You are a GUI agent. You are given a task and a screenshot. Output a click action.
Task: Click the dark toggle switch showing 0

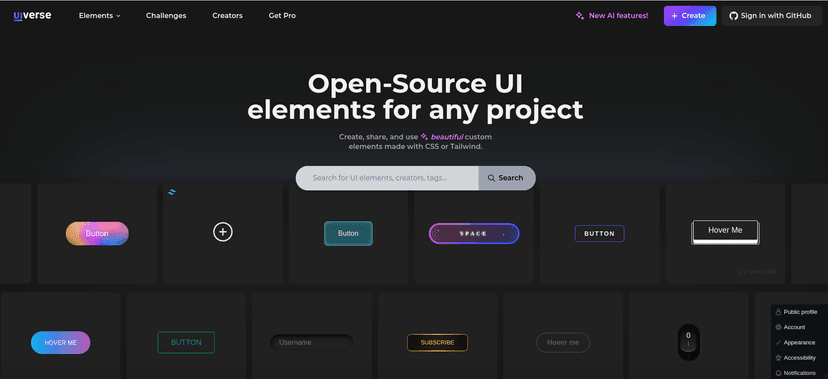click(688, 342)
